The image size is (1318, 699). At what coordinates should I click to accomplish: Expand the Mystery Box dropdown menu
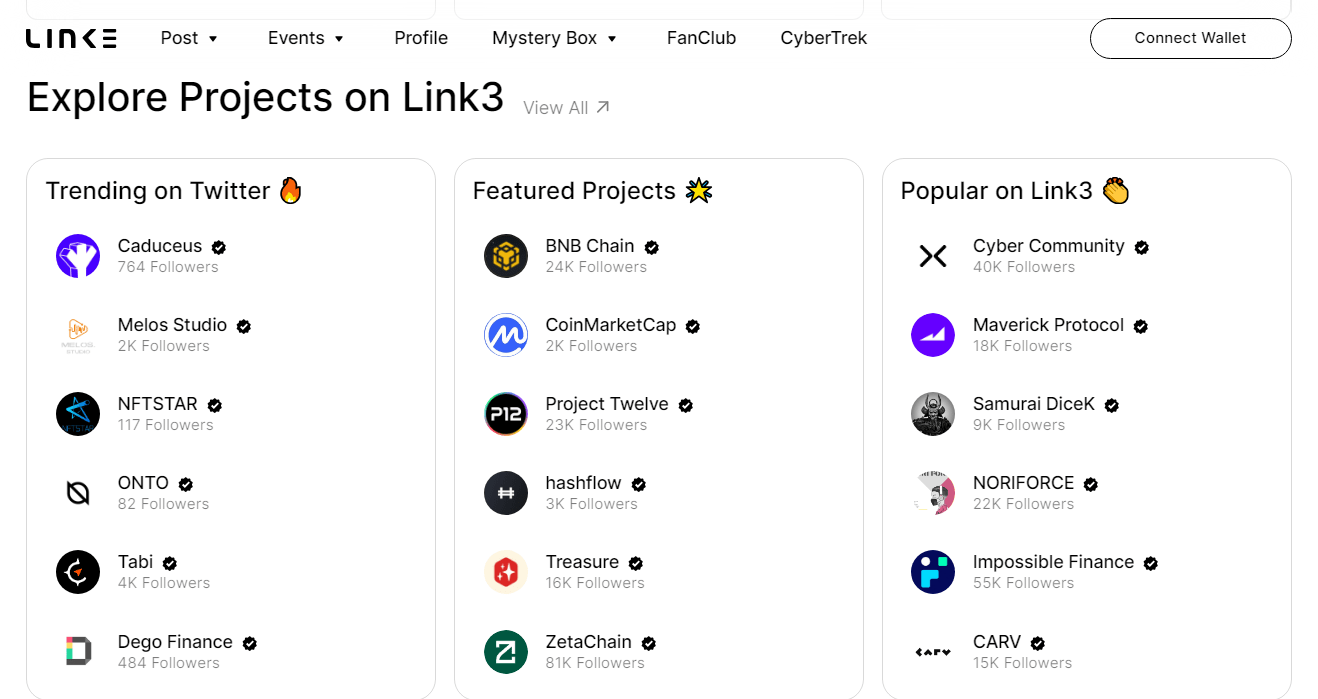[555, 38]
